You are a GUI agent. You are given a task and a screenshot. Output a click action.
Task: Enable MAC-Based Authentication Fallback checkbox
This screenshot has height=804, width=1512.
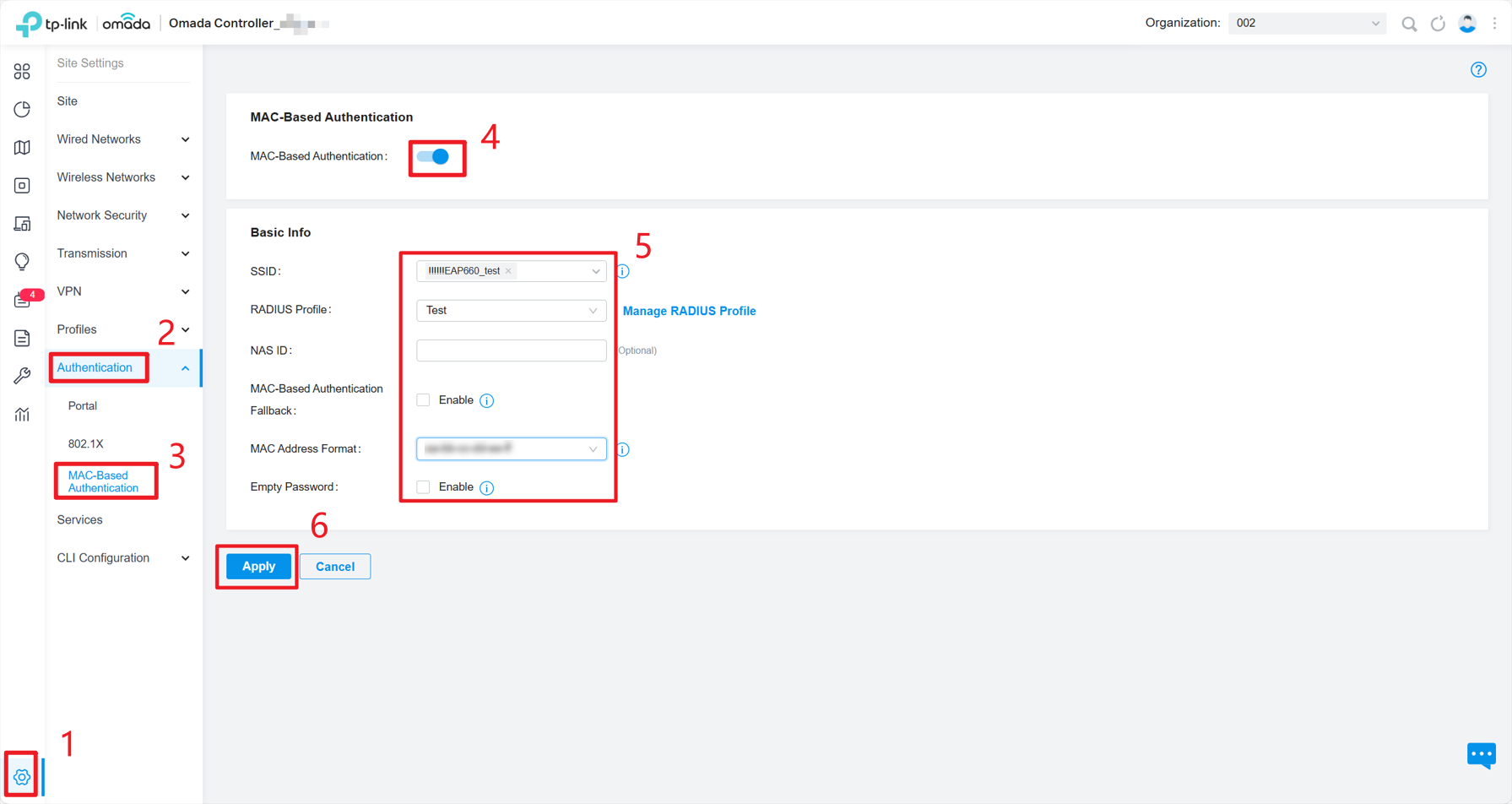[423, 399]
